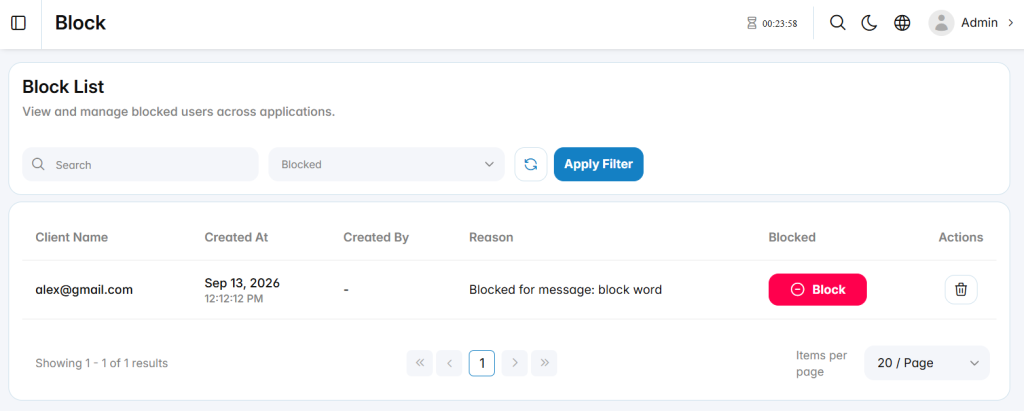Go to the next page arrow
Image resolution: width=1024 pixels, height=411 pixels.
pos(515,363)
